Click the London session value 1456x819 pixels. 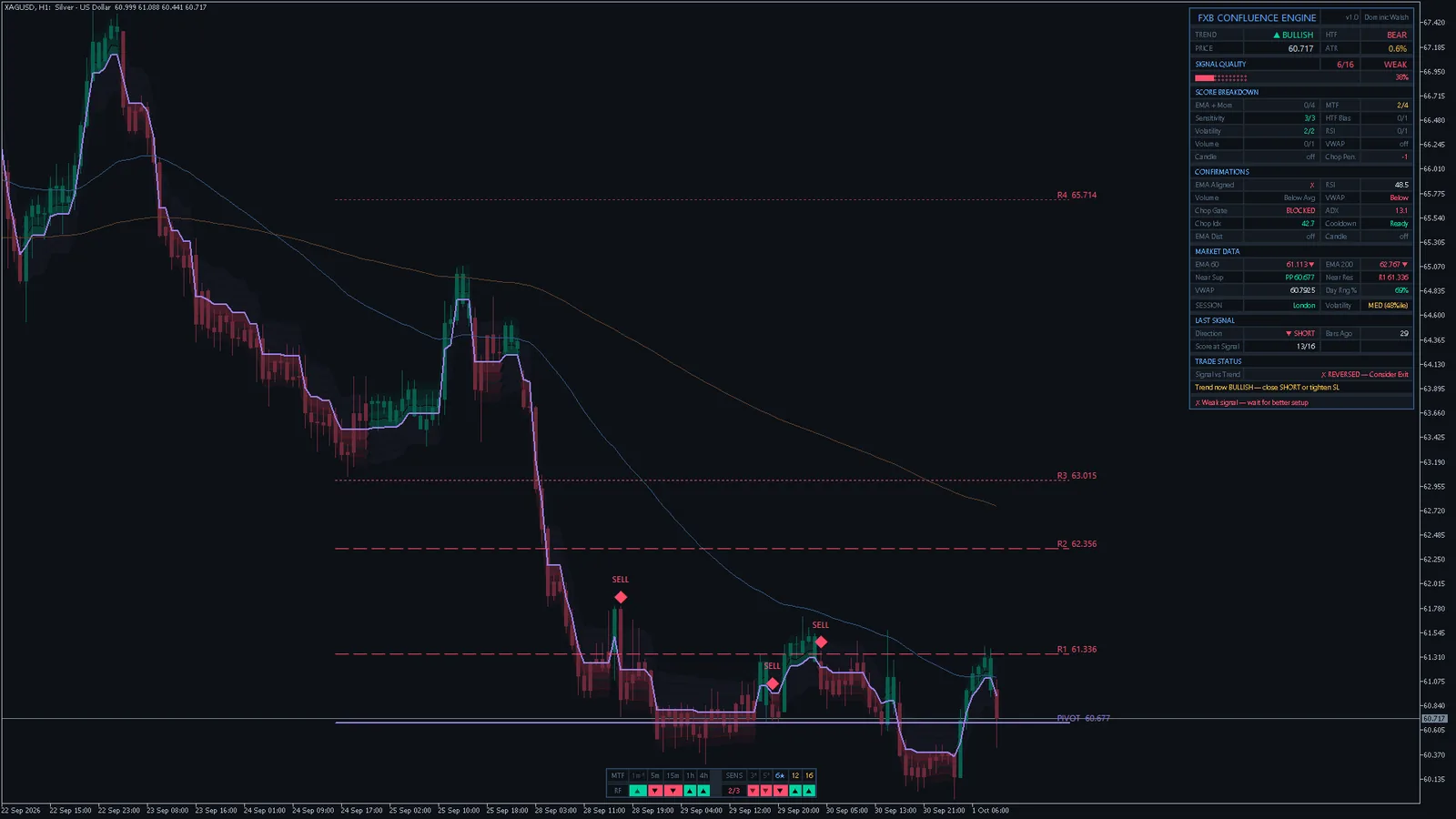[x=1304, y=306]
